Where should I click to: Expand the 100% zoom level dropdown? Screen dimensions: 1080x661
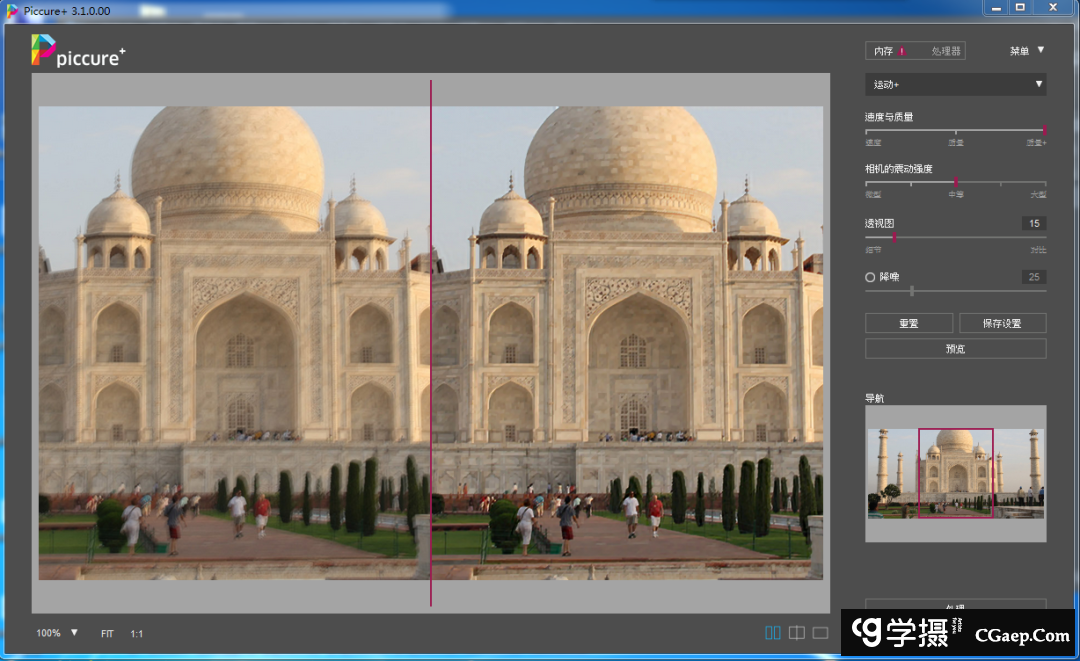[x=74, y=633]
